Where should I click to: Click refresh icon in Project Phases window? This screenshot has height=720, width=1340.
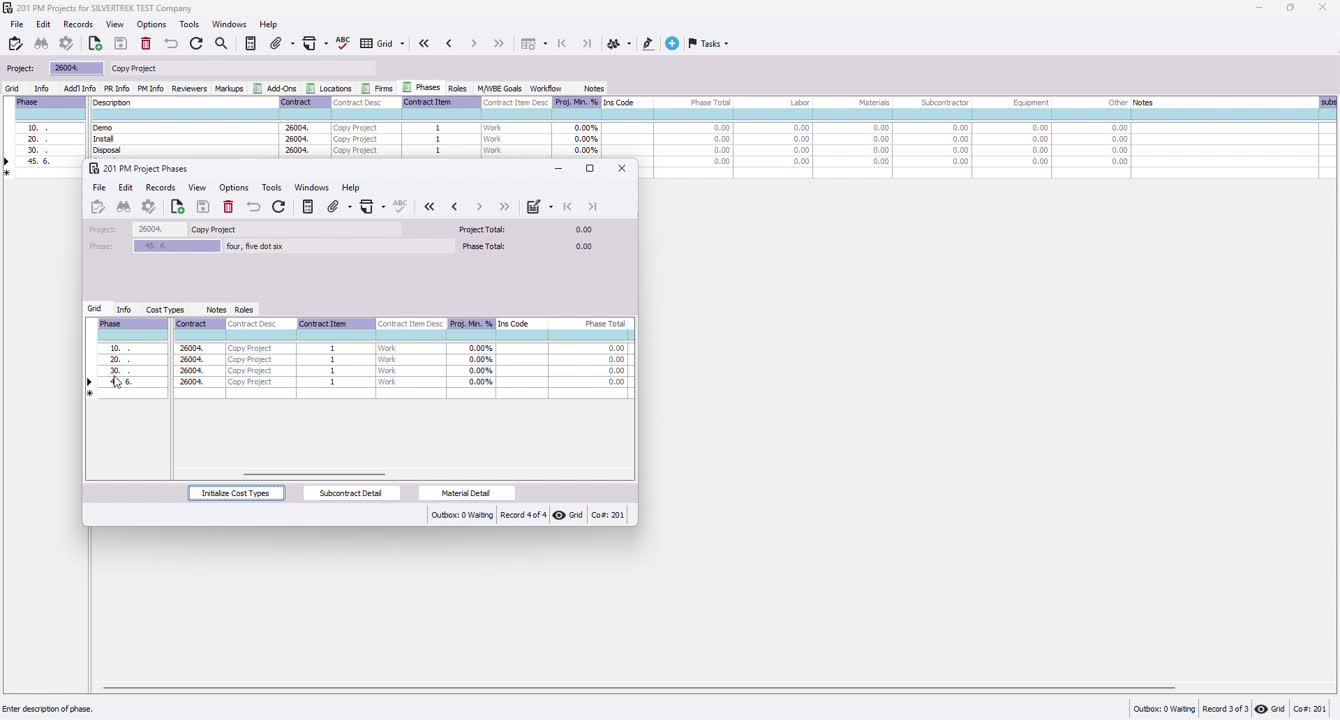coord(279,207)
